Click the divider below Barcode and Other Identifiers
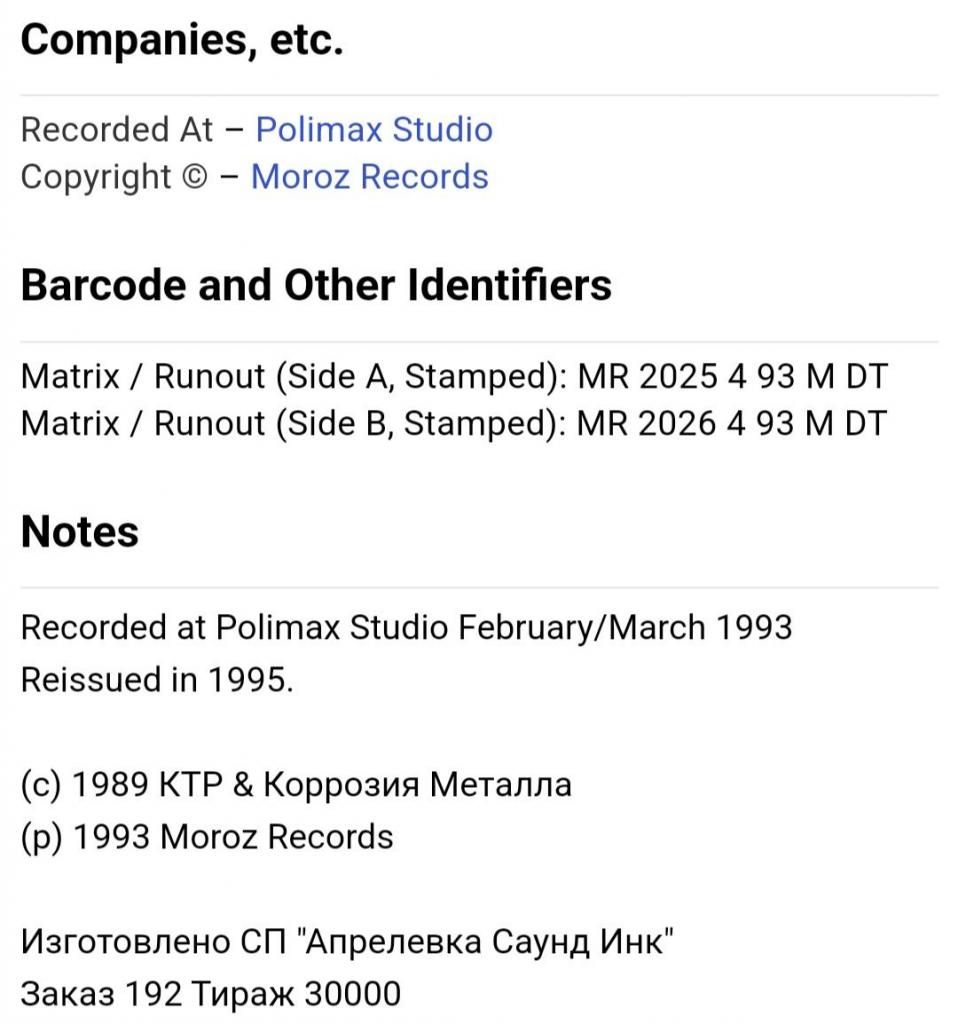The height and width of the screenshot is (1024, 958). (479, 342)
